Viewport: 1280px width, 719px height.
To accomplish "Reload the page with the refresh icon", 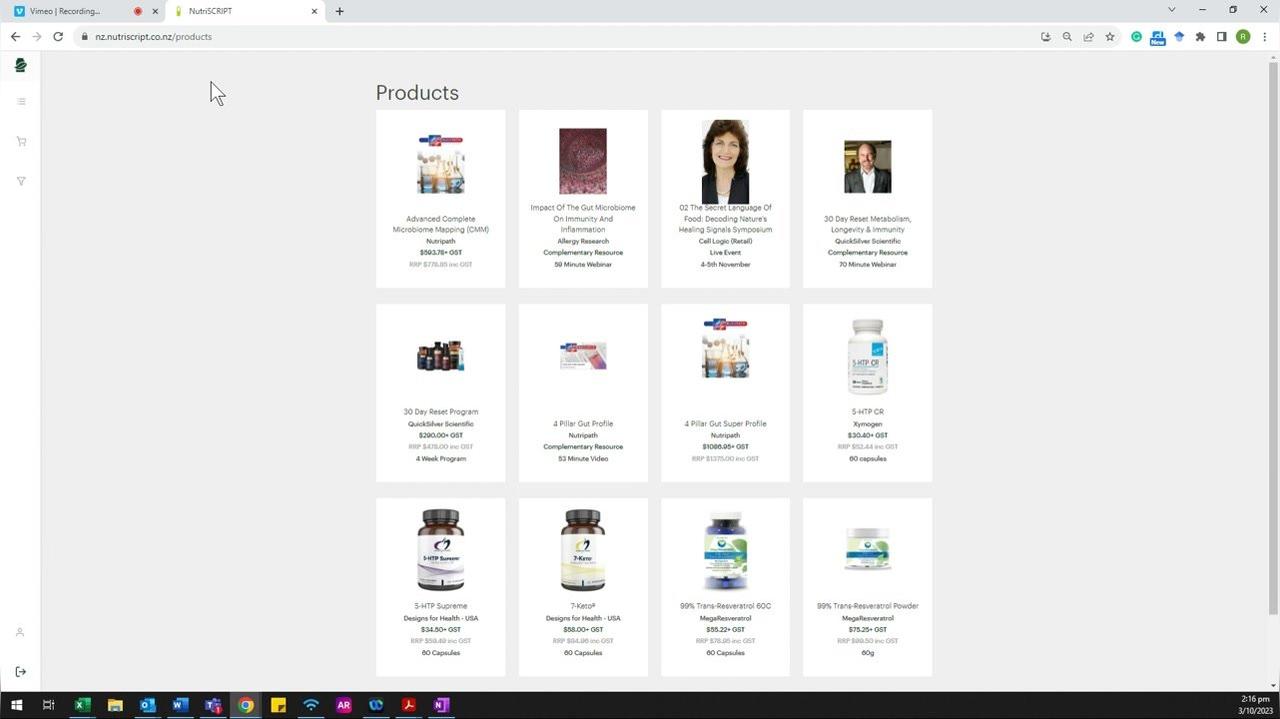I will tap(58, 37).
